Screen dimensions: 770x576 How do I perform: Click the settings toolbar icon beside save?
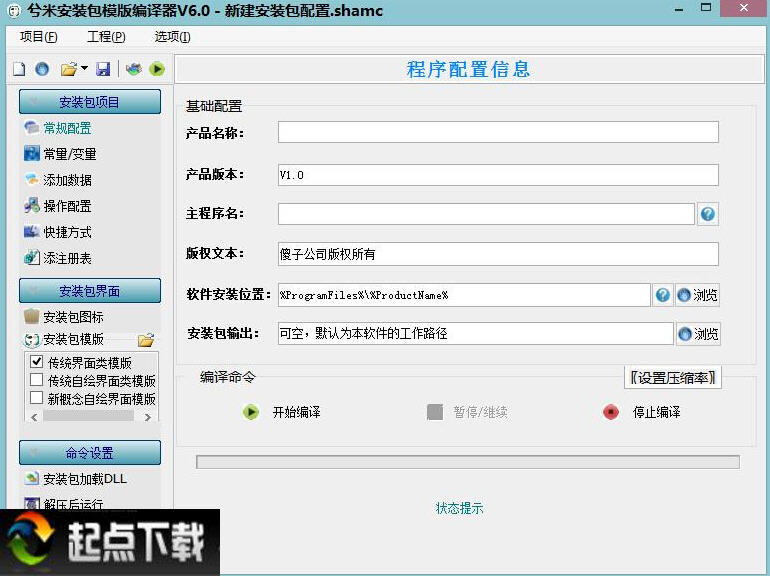(134, 69)
